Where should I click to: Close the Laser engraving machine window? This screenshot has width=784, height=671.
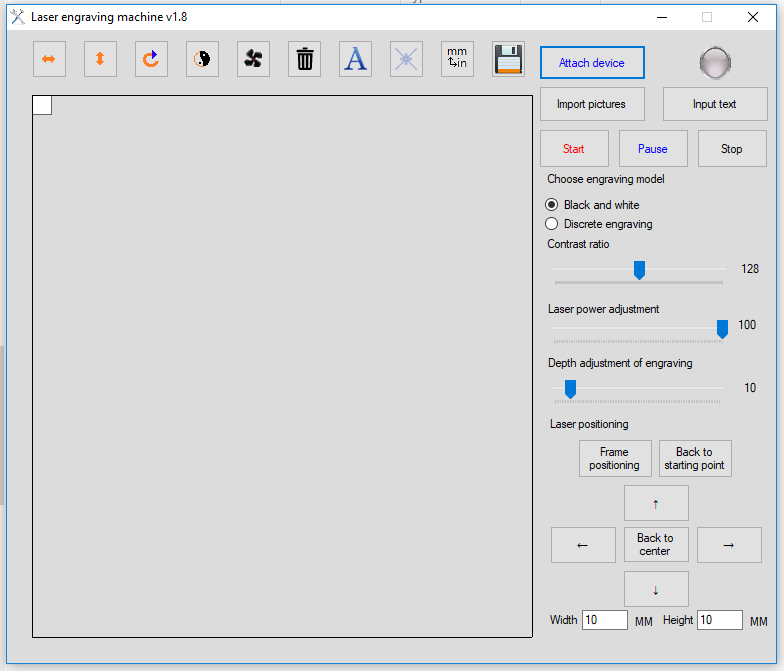tap(753, 17)
